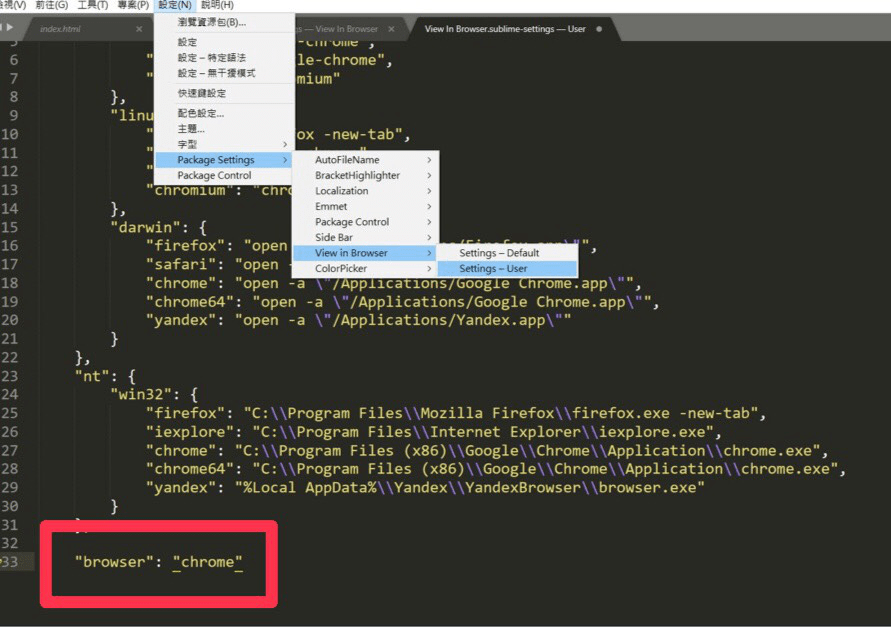Open Settings – User

click(507, 268)
